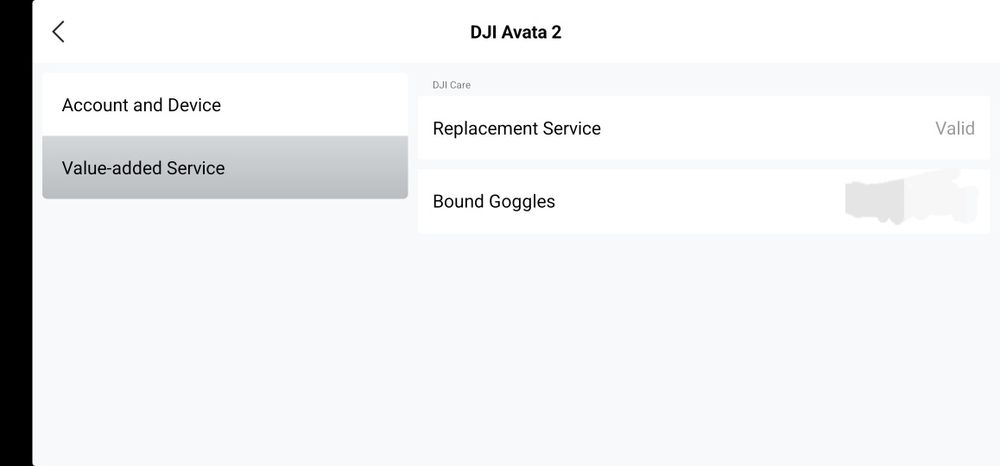The image size is (1000, 466).
Task: Click the highlighted sidebar item
Action: (225, 168)
